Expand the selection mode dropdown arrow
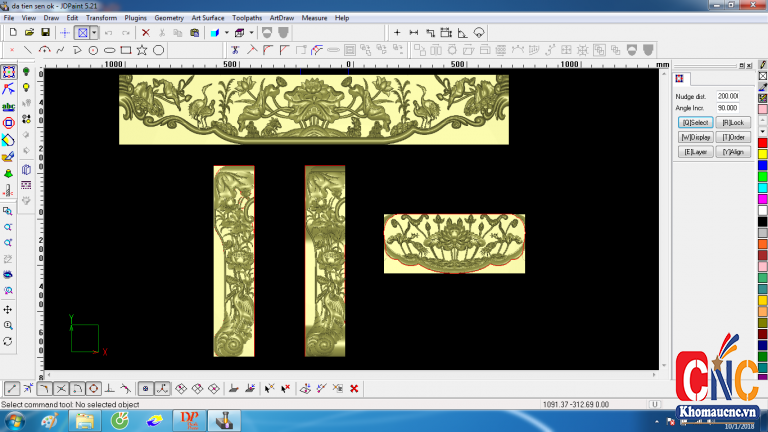 [94, 33]
